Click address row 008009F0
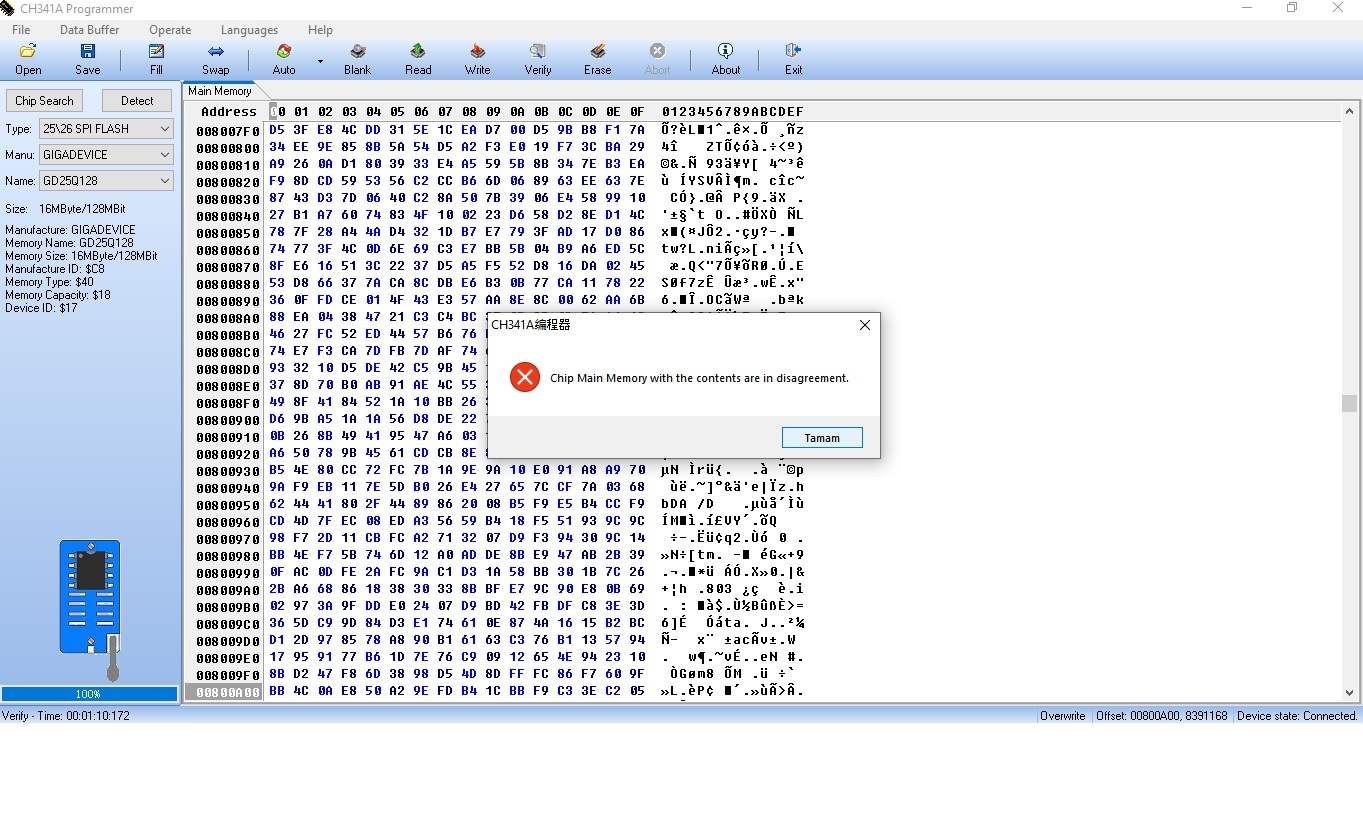This screenshot has height=832, width=1363. (228, 675)
